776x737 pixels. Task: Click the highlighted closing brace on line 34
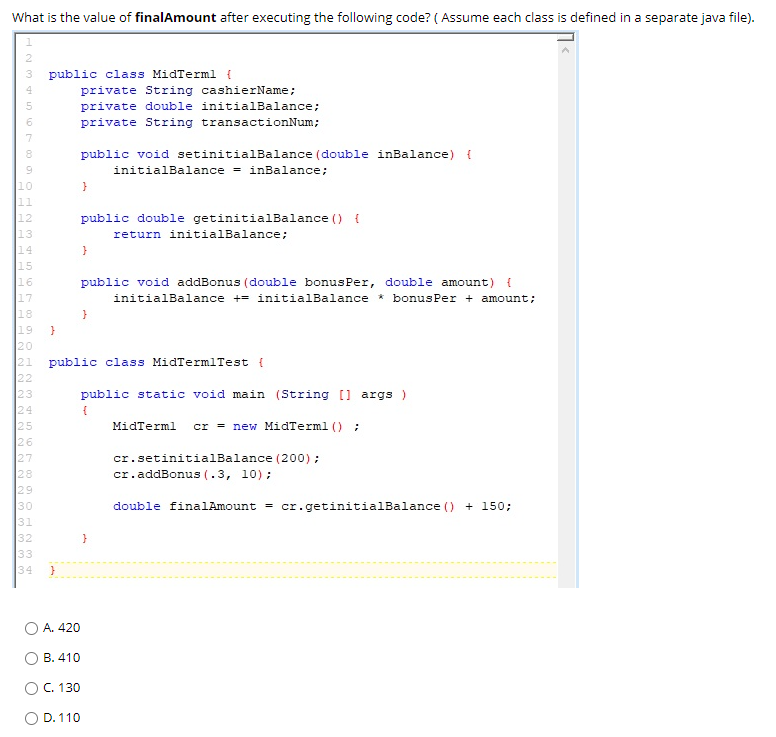(52, 570)
